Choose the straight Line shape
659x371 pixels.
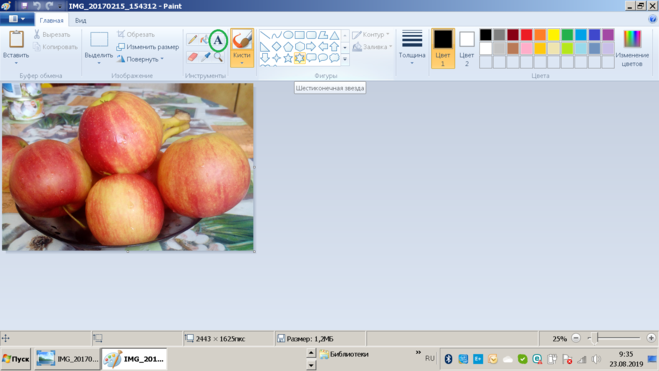(265, 35)
